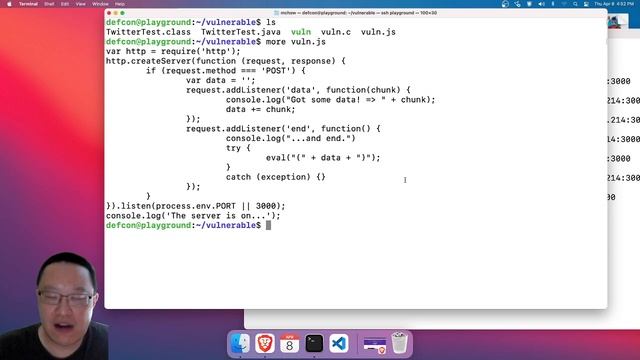Click 'TwitterTest.class' in the ls output
Screen dimensions: 640x360
148,32
